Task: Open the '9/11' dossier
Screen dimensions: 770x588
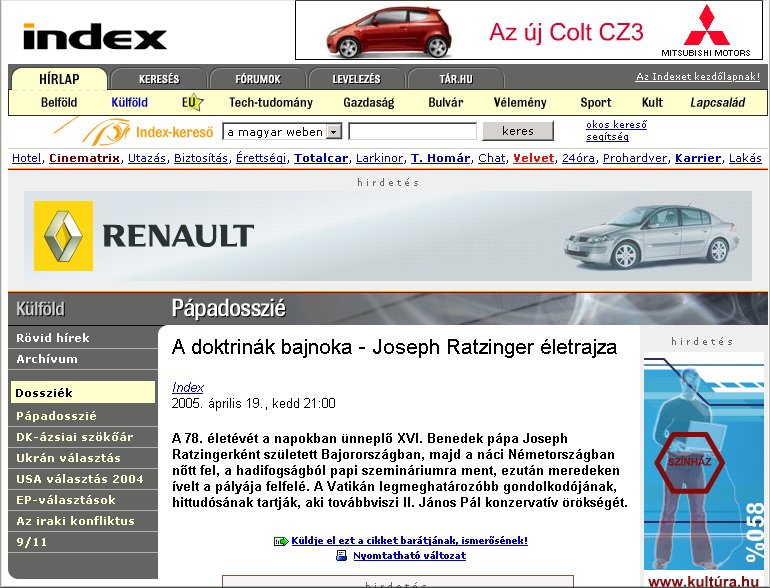Action: (x=82, y=542)
